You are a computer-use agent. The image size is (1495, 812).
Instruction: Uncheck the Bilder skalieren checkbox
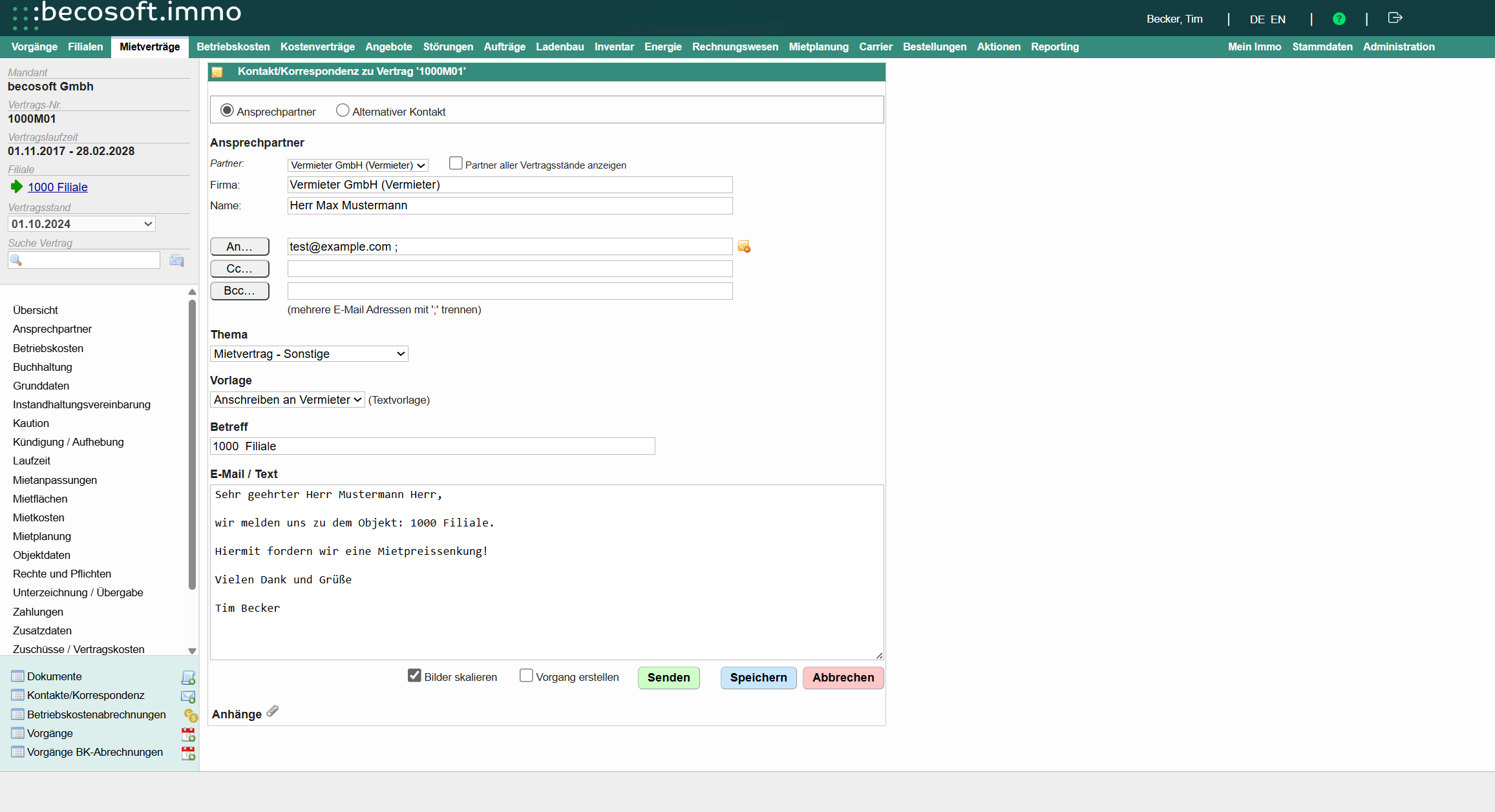414,676
